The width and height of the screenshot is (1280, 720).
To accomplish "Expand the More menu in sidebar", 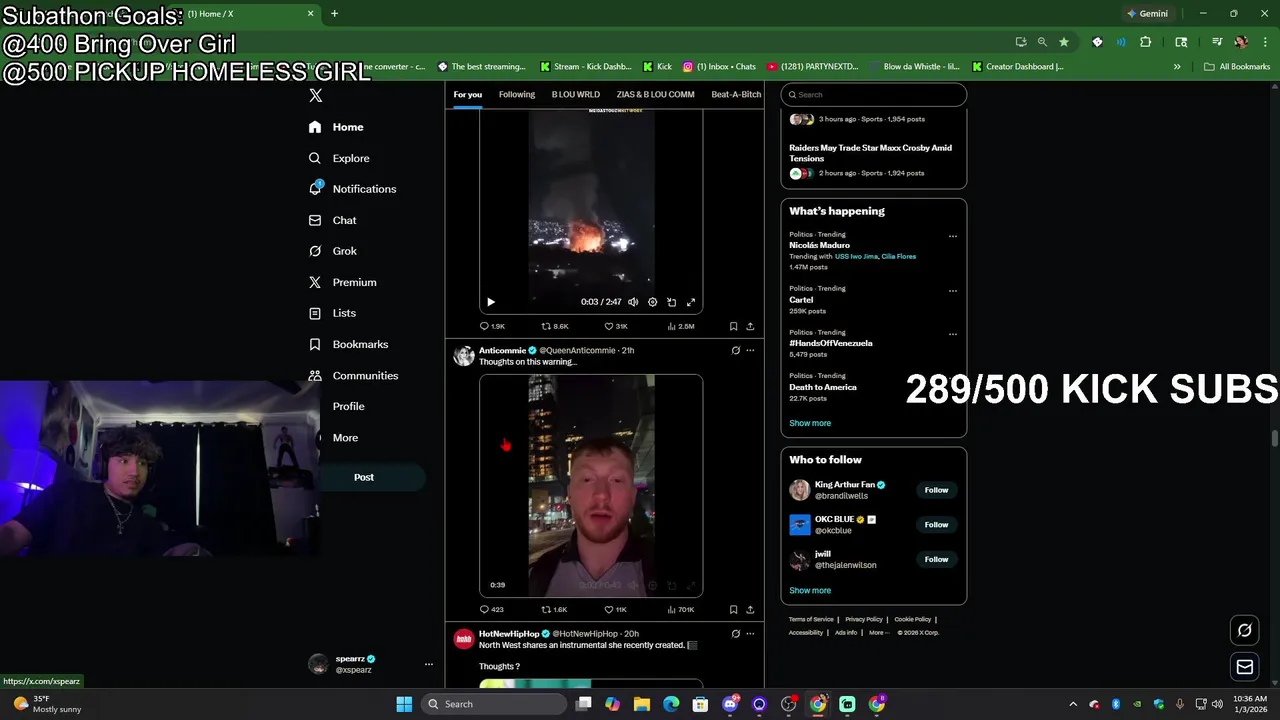I will point(345,437).
